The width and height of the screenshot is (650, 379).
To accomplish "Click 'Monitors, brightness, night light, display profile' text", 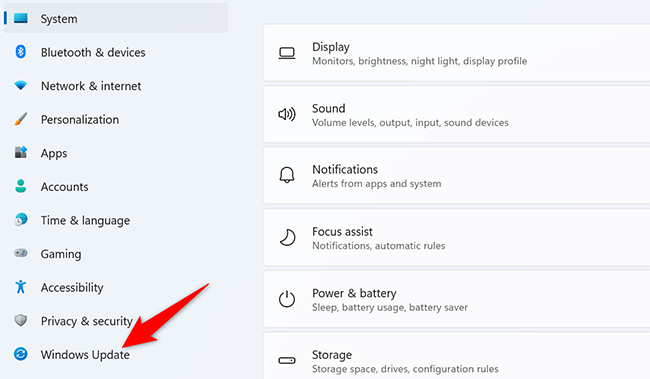I will click(420, 61).
